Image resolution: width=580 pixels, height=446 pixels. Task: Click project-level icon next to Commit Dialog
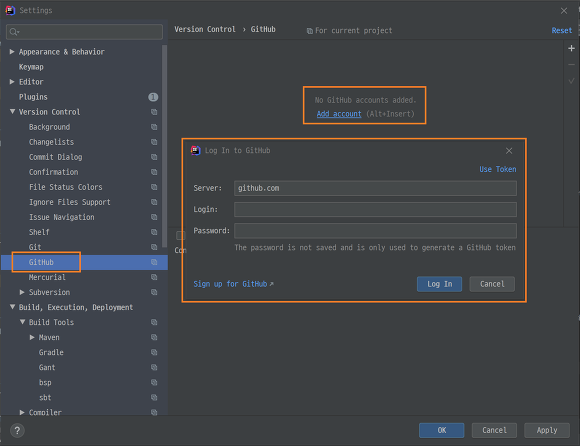(154, 157)
